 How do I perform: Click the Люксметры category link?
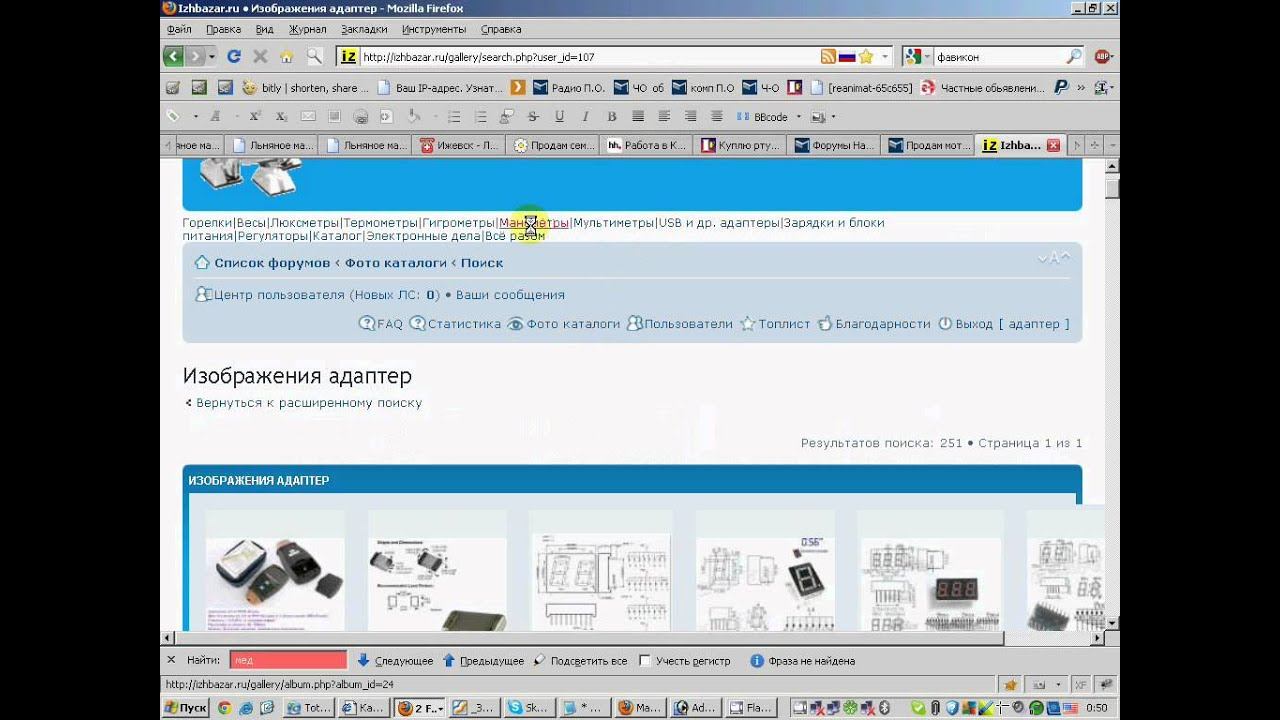tap(305, 223)
